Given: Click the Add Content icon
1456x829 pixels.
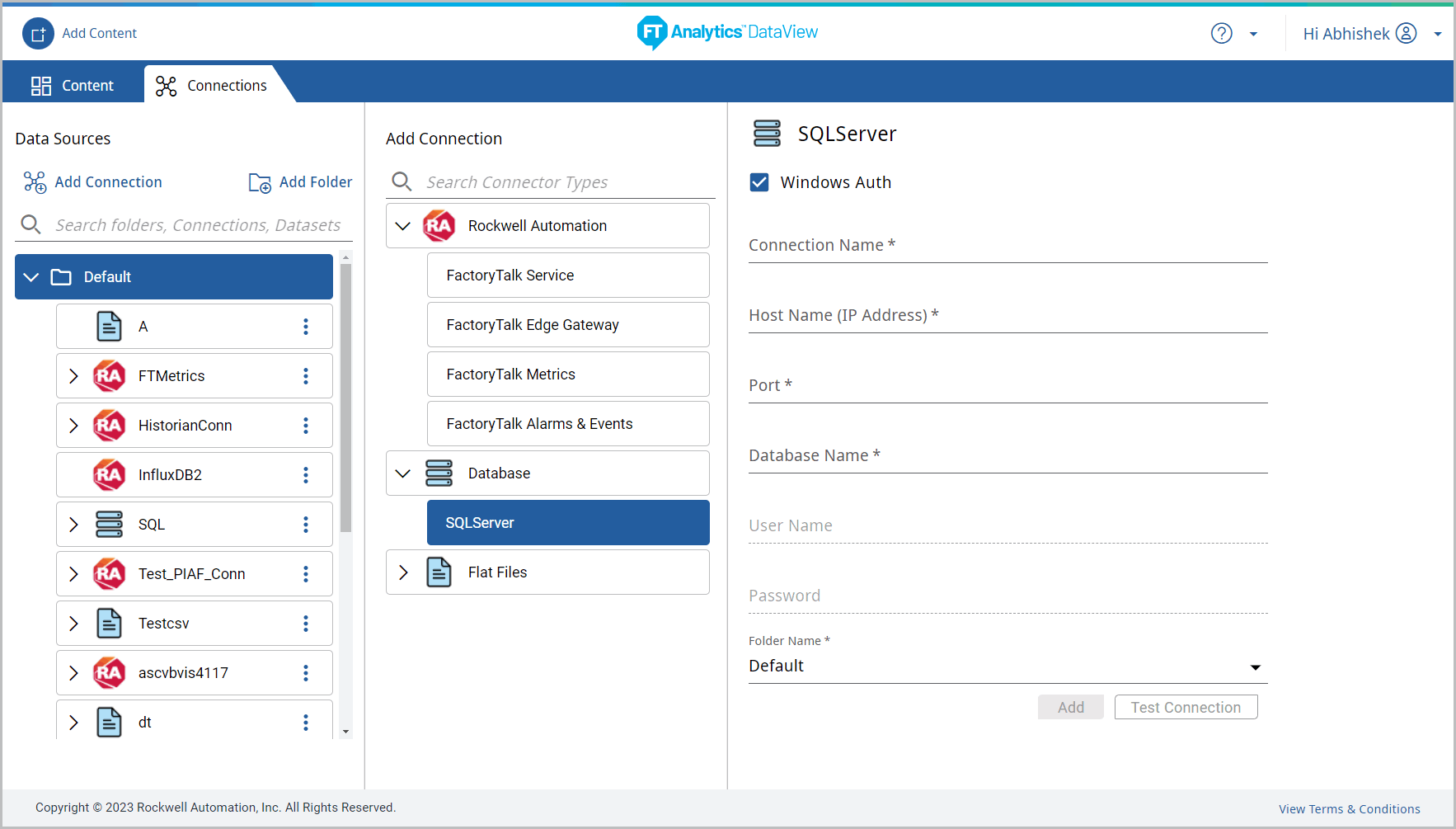Looking at the screenshot, I should (38, 34).
